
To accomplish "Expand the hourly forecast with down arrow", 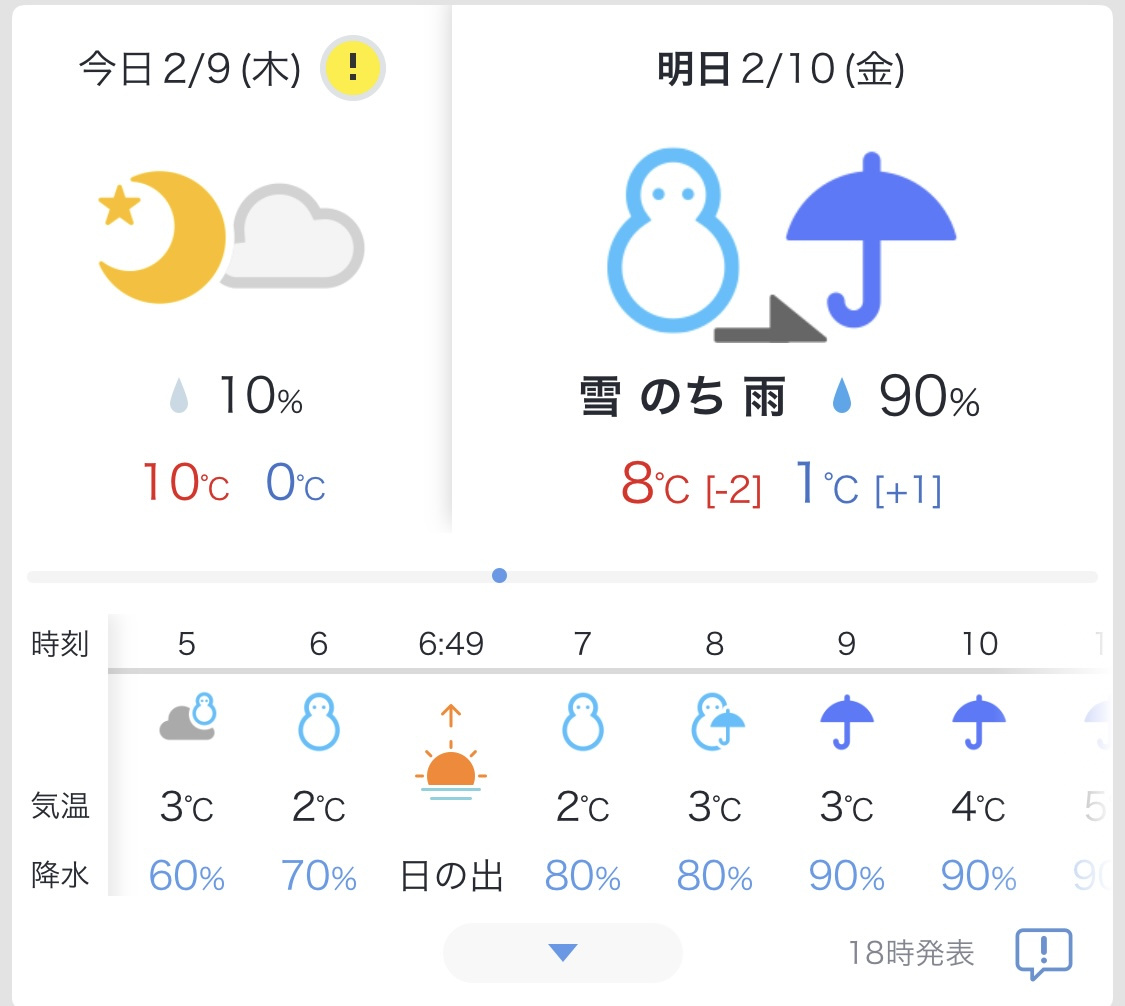I will coord(562,953).
